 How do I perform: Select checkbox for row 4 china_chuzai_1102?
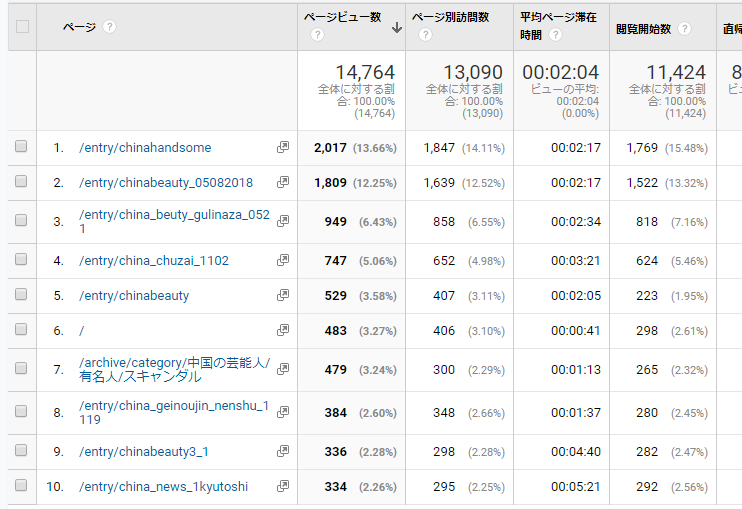click(x=21, y=259)
